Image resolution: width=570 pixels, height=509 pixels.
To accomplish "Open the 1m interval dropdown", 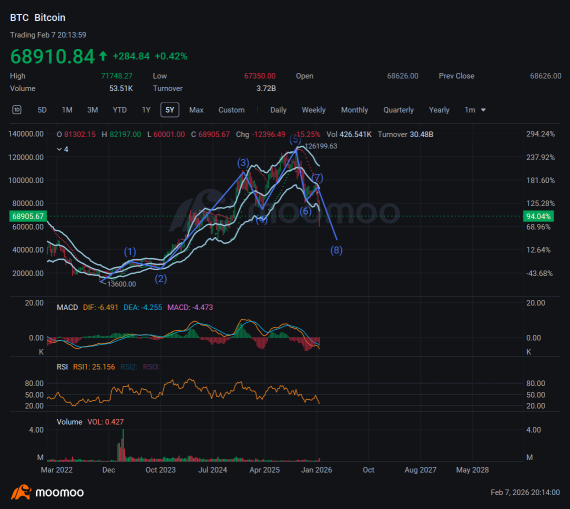I will tap(475, 110).
